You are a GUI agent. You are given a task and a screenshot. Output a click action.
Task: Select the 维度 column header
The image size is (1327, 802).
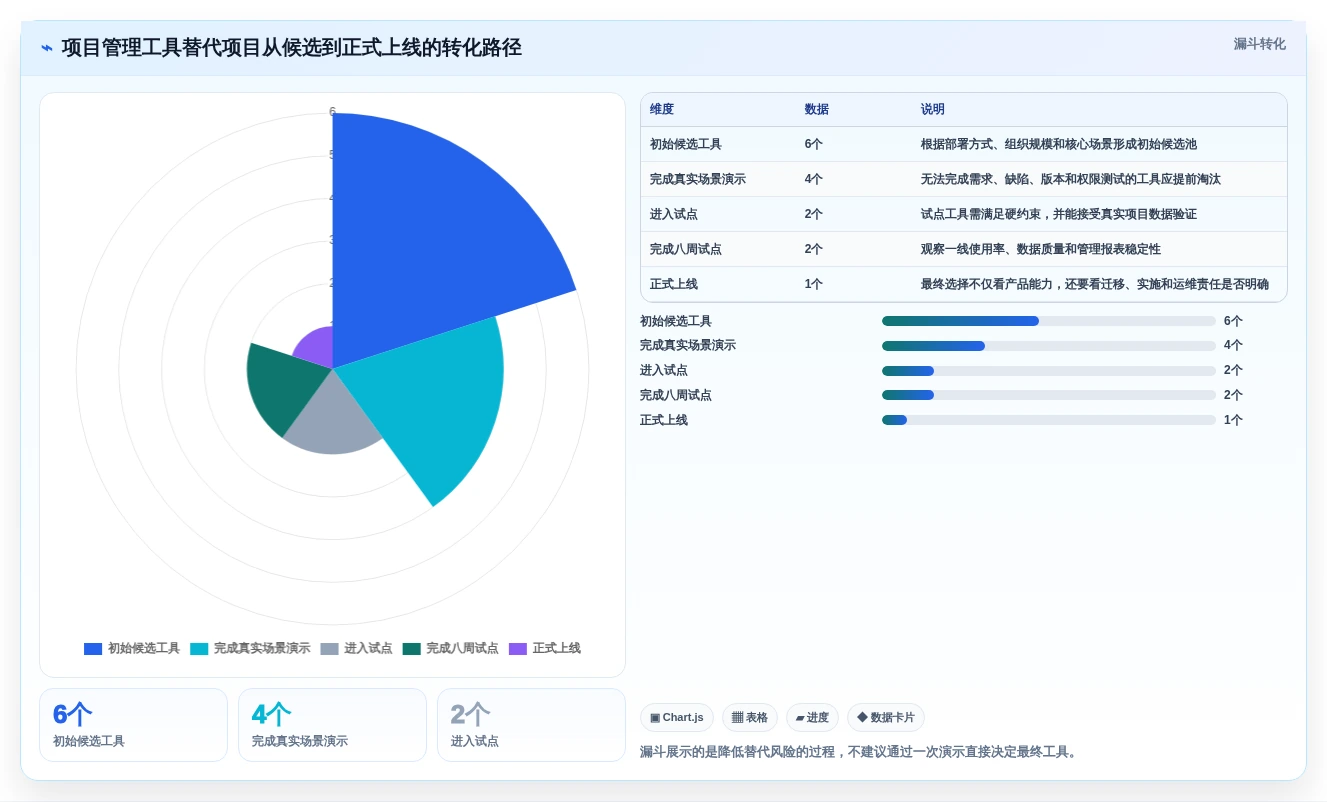662,110
